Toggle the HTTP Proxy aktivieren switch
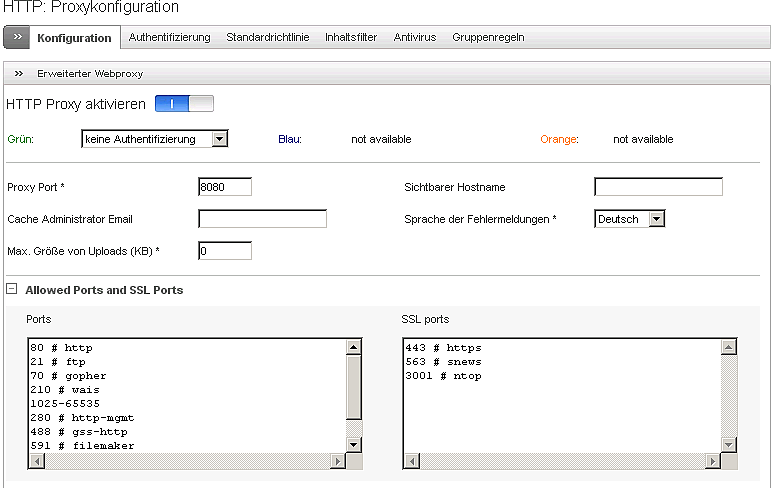Screen dimensions: 773x488 (185, 104)
